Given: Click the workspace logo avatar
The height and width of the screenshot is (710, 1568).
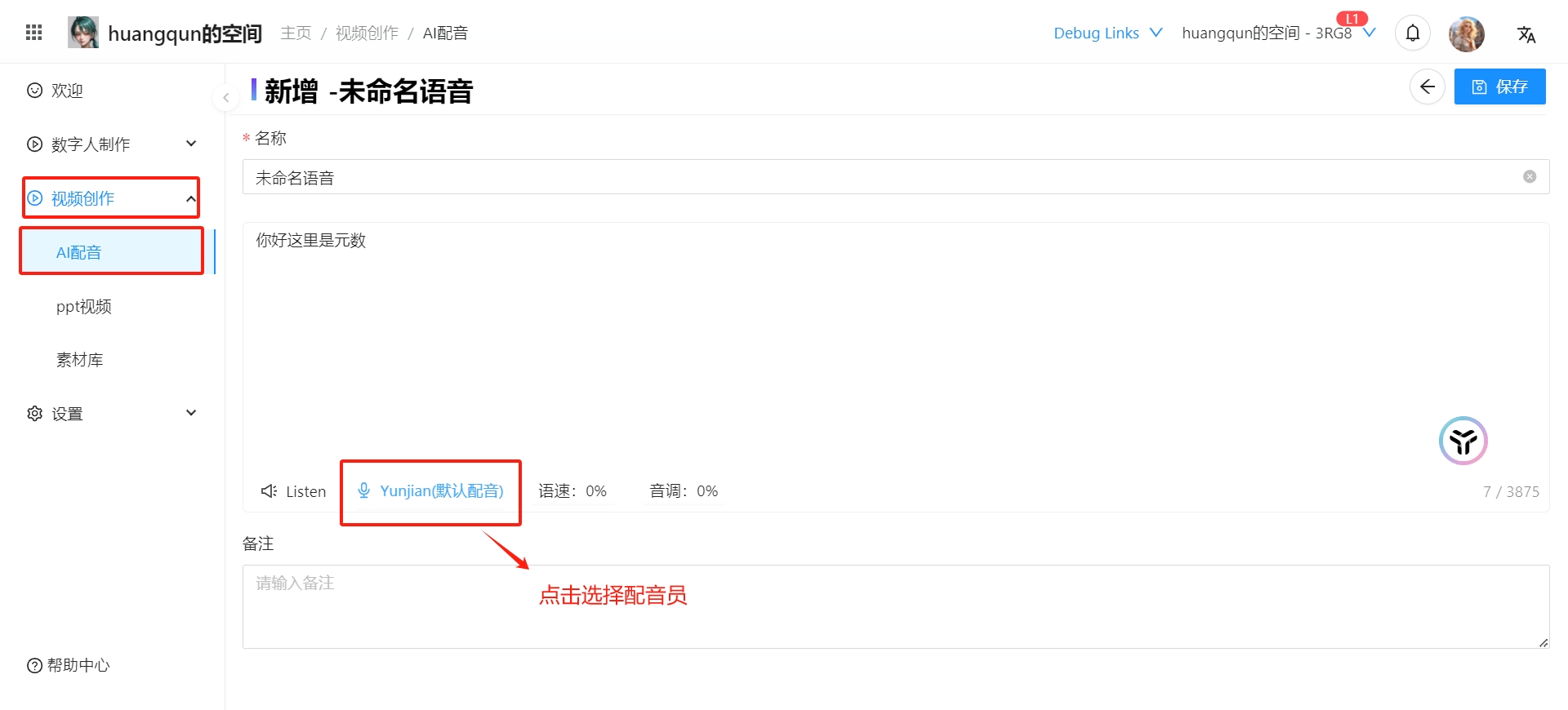Looking at the screenshot, I should 82,33.
